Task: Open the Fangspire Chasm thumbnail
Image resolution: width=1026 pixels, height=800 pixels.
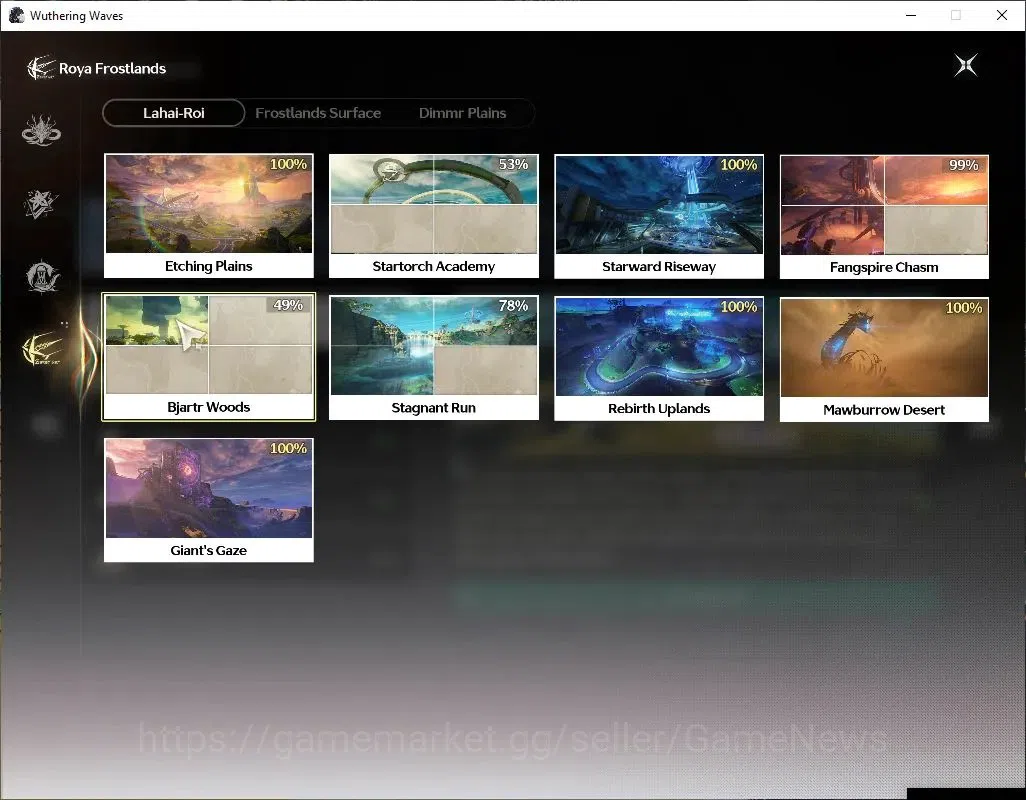Action: tap(884, 205)
